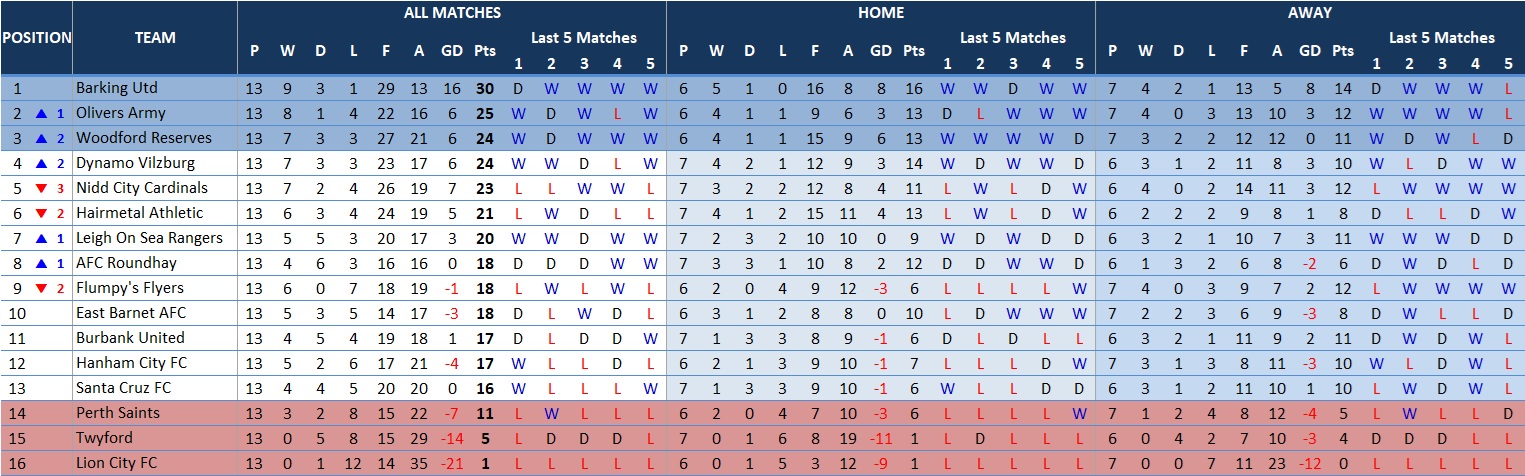Image resolution: width=1525 pixels, height=476 pixels.
Task: Click the blue up arrow beside Olivers Army
Action: 42,113
